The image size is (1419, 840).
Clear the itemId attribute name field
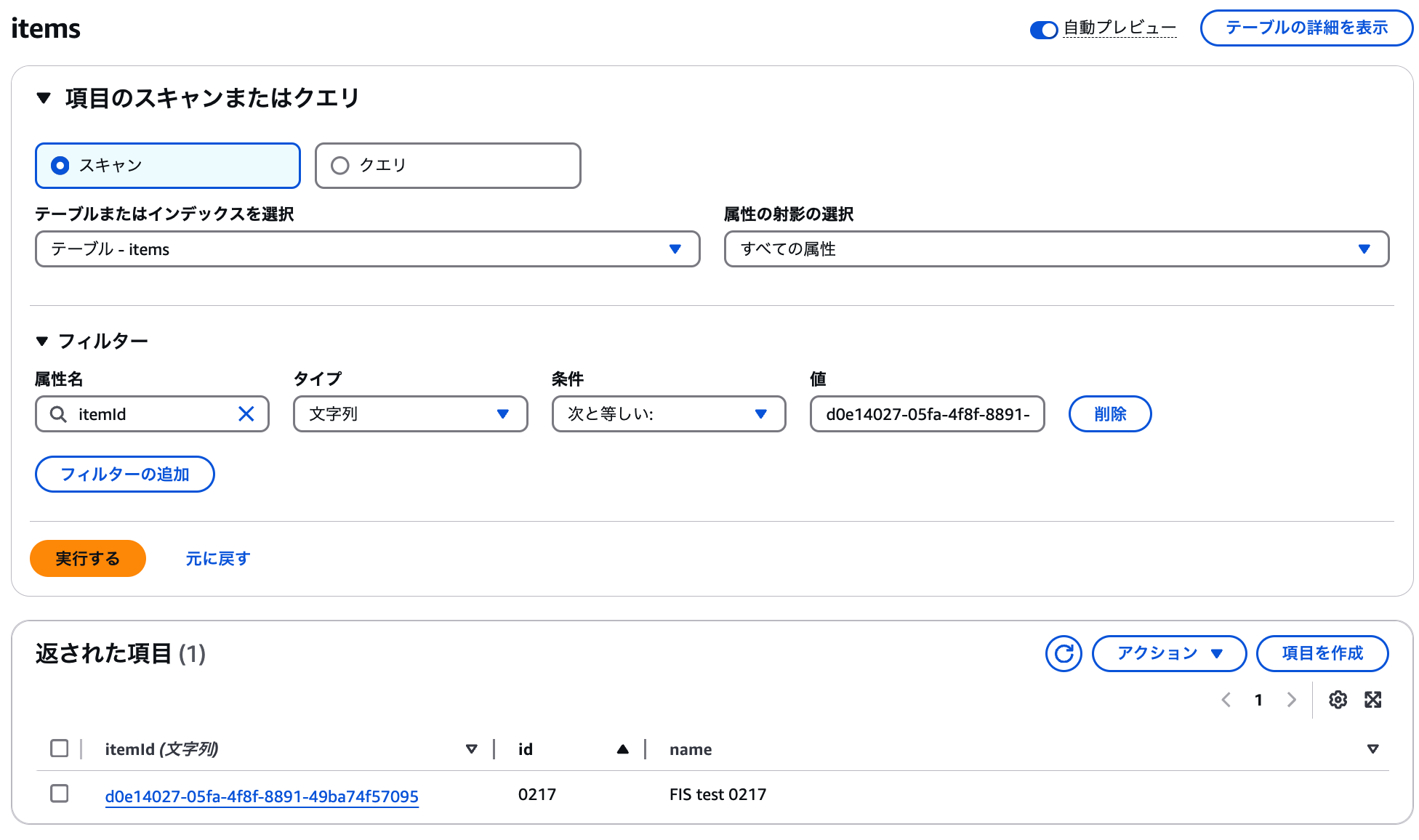[246, 414]
